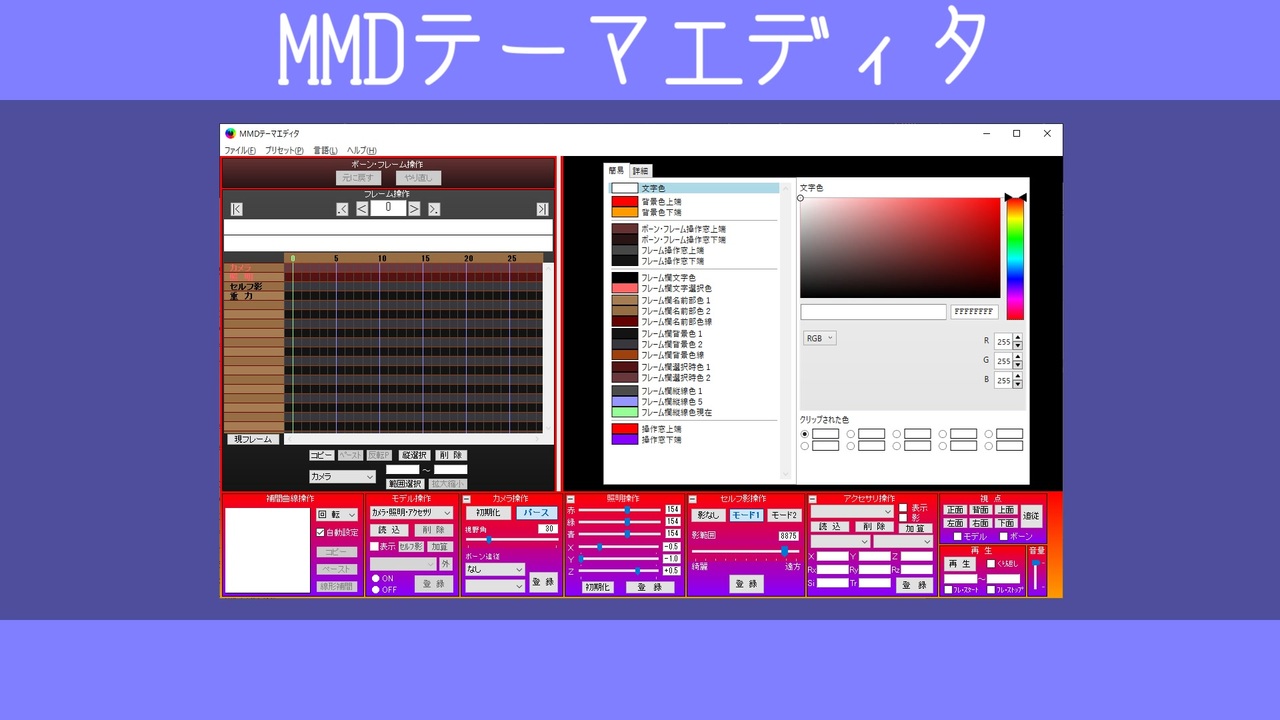The image size is (1280, 720).
Task: Open ファイル menu
Action: click(239, 150)
